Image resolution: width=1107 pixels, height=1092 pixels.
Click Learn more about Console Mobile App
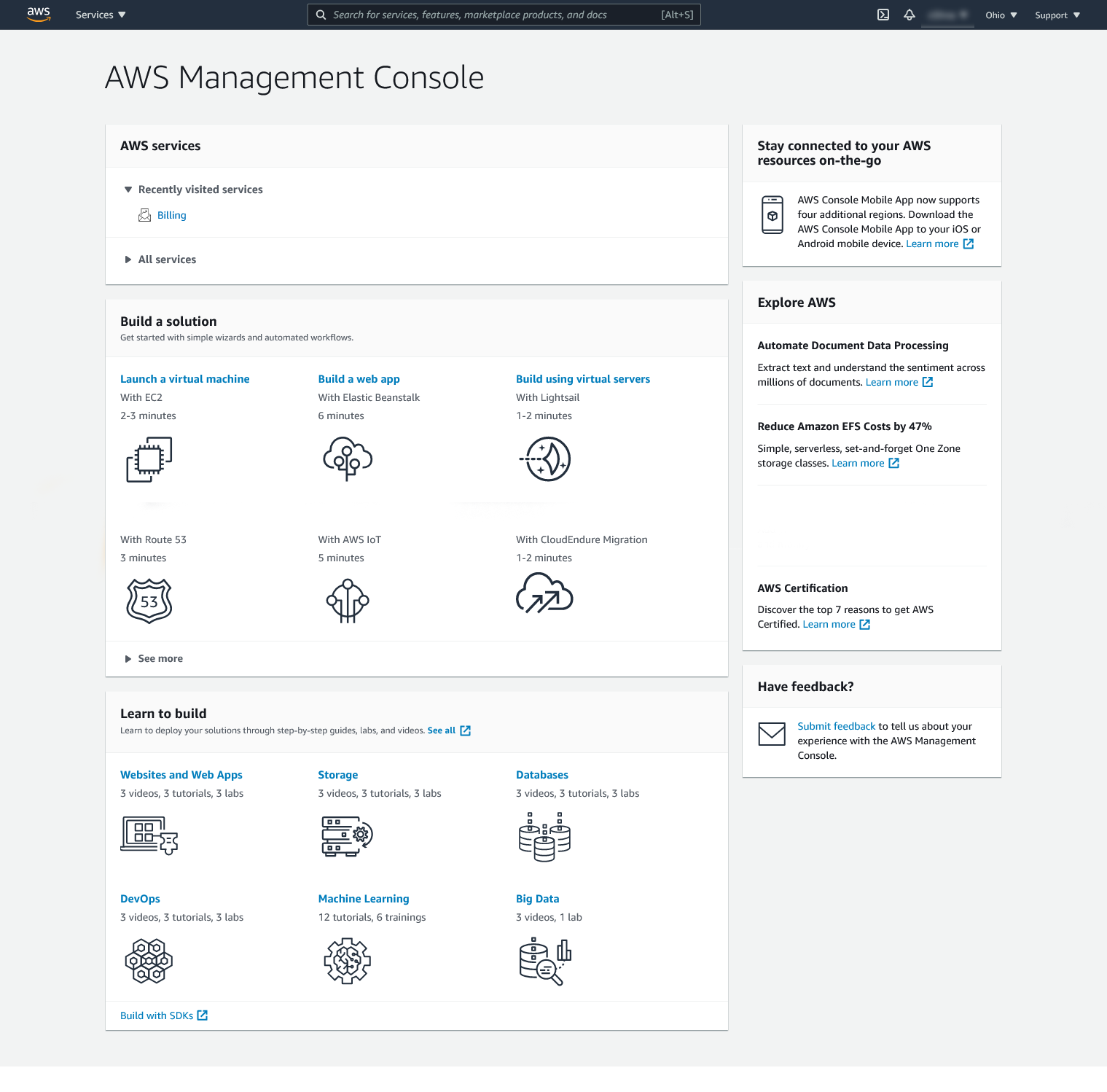click(932, 243)
